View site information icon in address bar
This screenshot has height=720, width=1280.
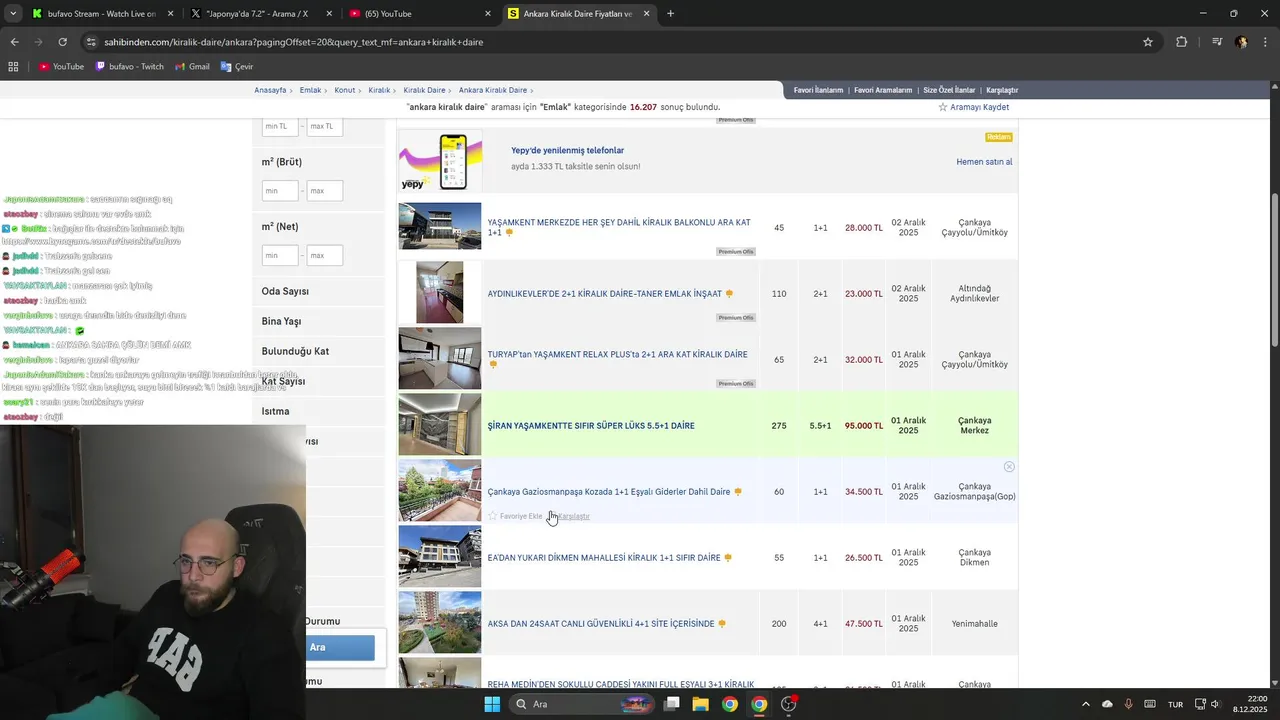click(91, 42)
